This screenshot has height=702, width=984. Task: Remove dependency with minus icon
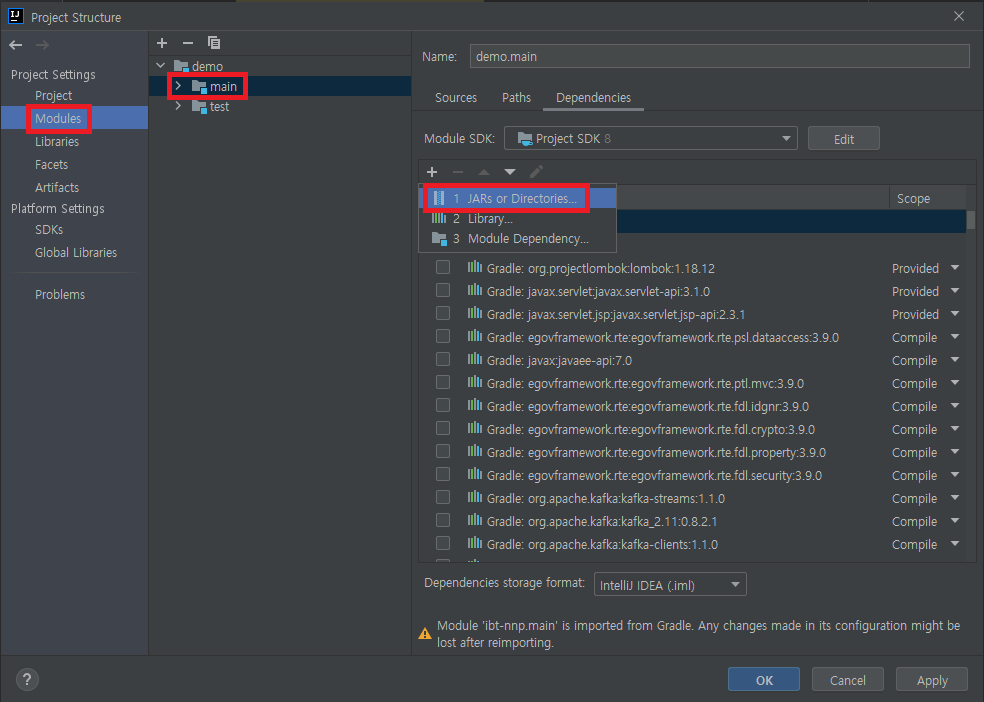457,172
